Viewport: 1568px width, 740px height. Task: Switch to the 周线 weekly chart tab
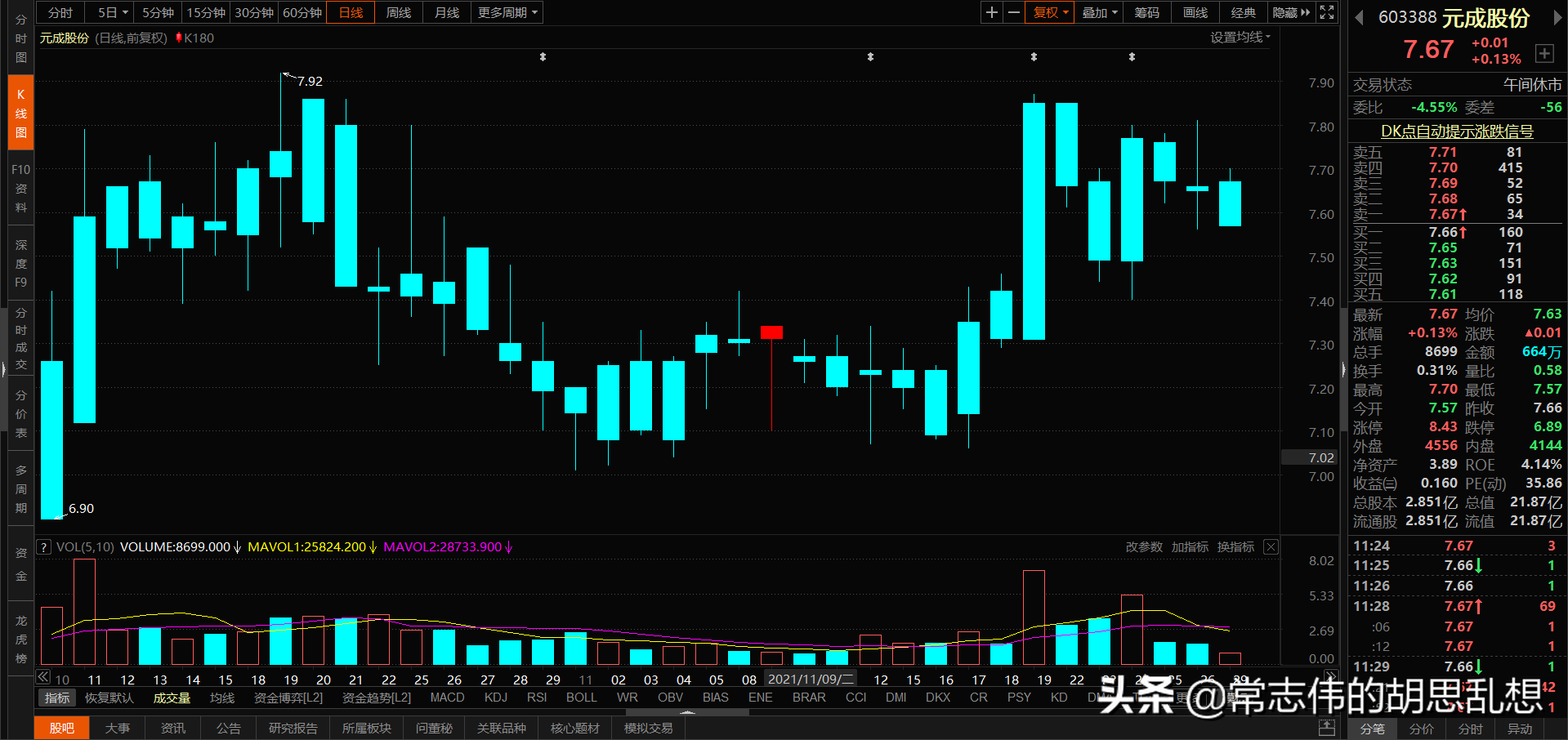click(x=398, y=12)
